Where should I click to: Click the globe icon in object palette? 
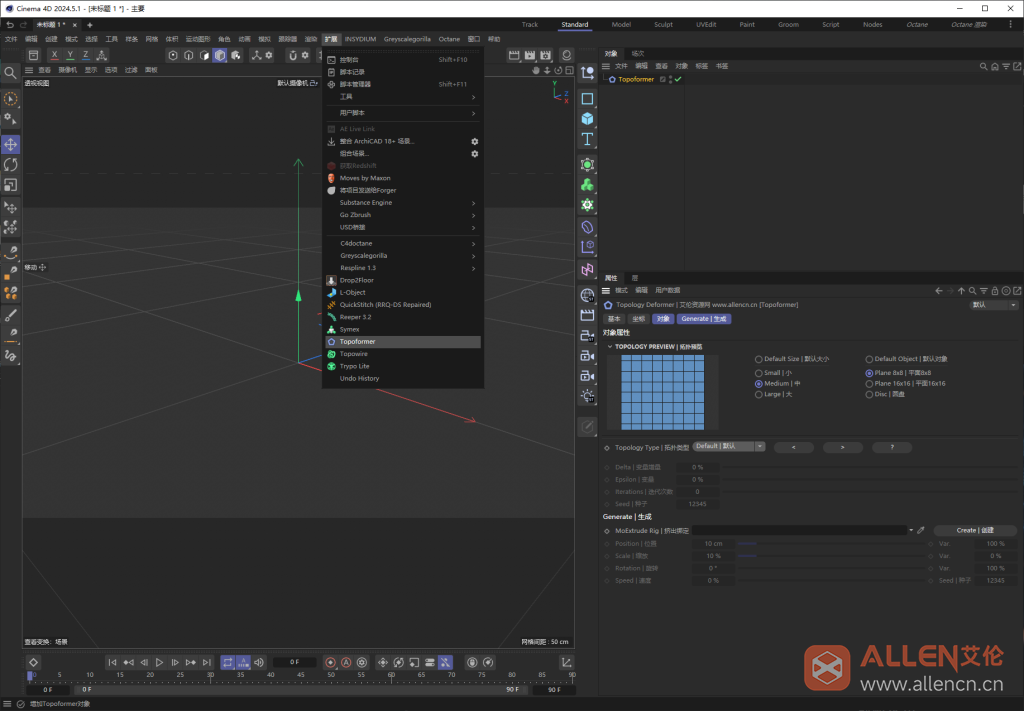tap(587, 295)
